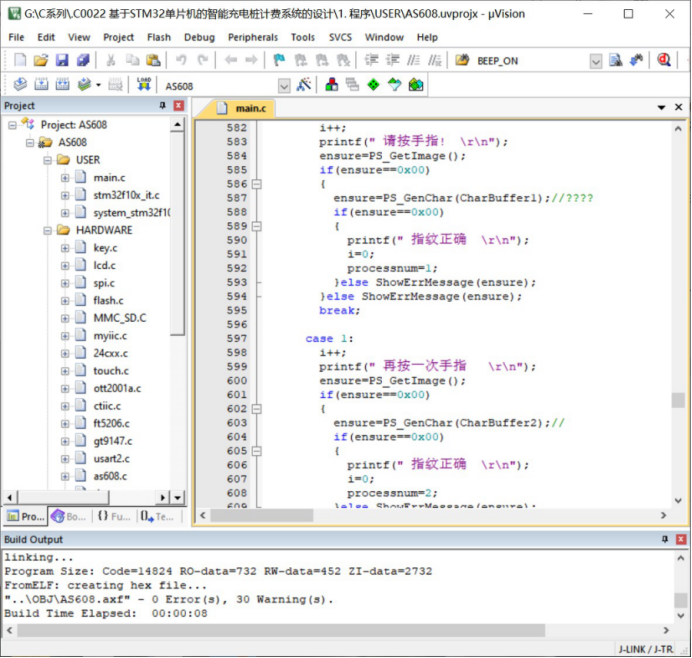Viewport: 692px width, 658px height.
Task: Select stm32f10x_it.c in project tree
Action: tap(126, 196)
